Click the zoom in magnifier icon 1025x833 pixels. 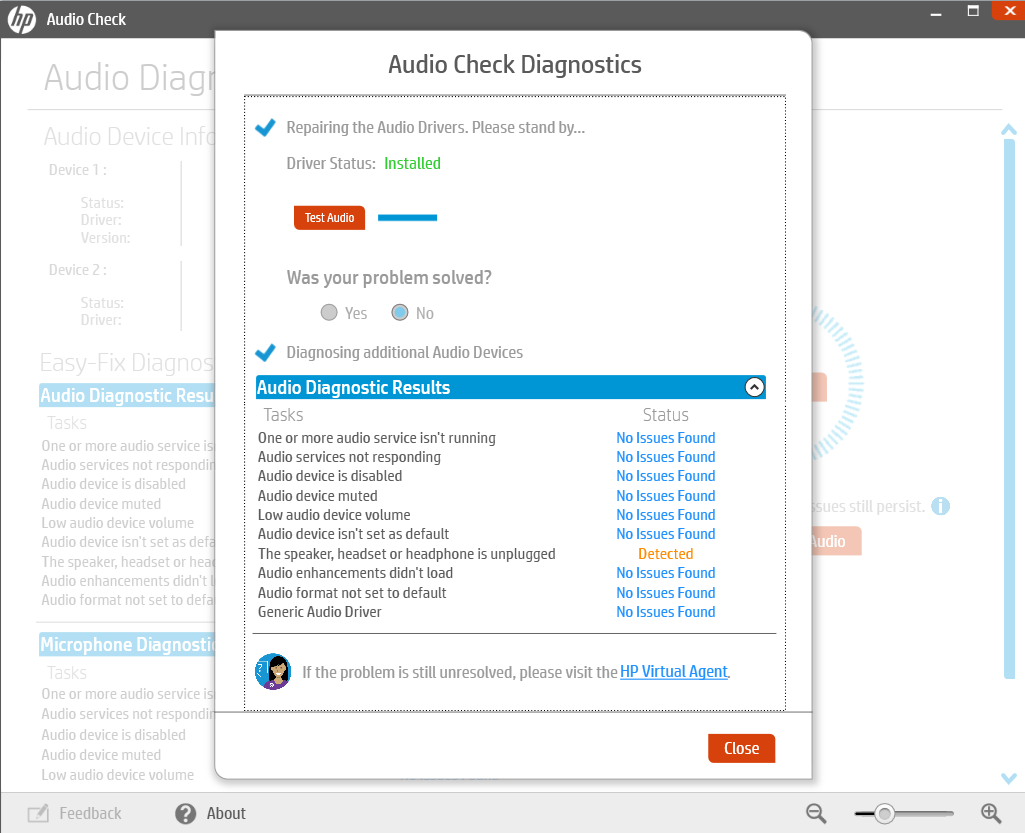point(991,813)
